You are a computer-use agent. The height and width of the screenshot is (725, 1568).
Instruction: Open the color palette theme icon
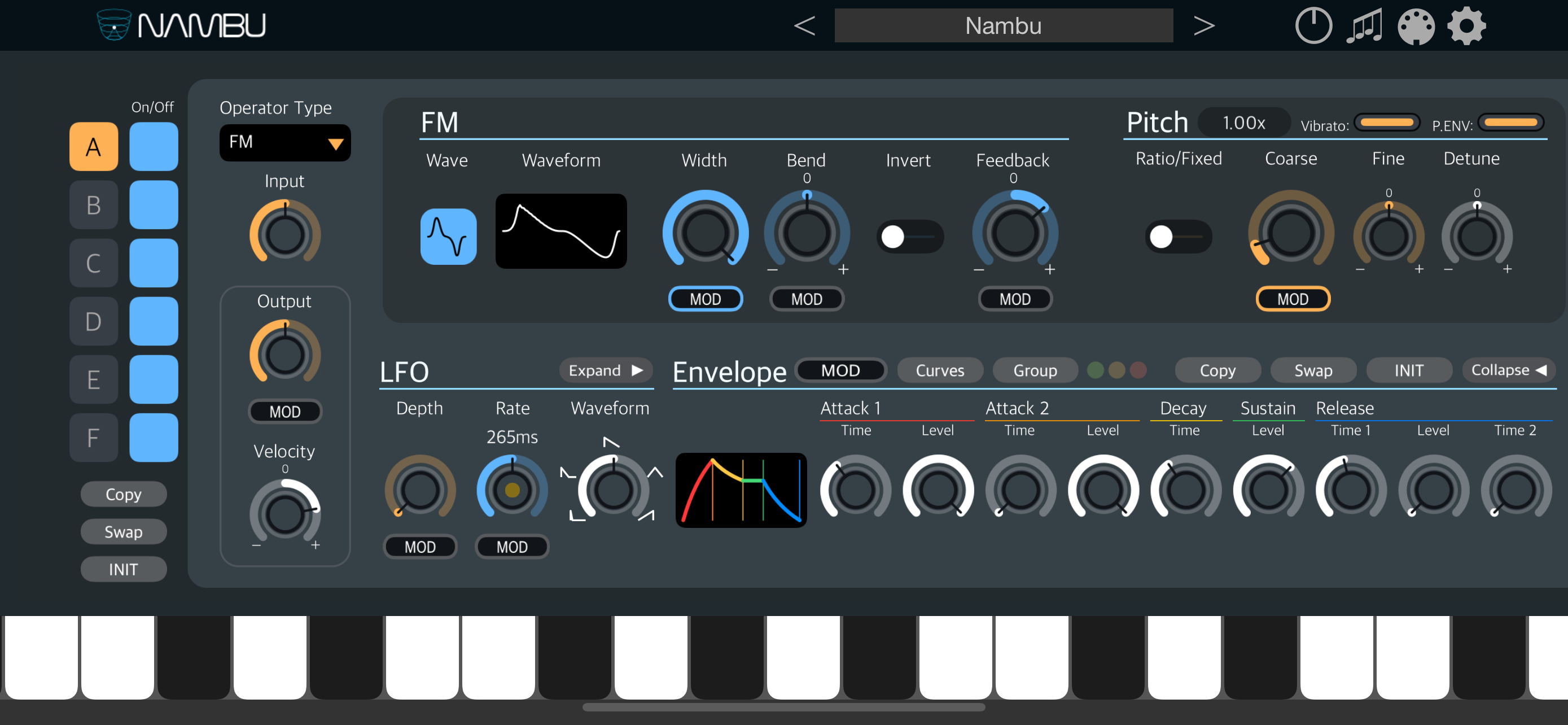tap(1415, 26)
